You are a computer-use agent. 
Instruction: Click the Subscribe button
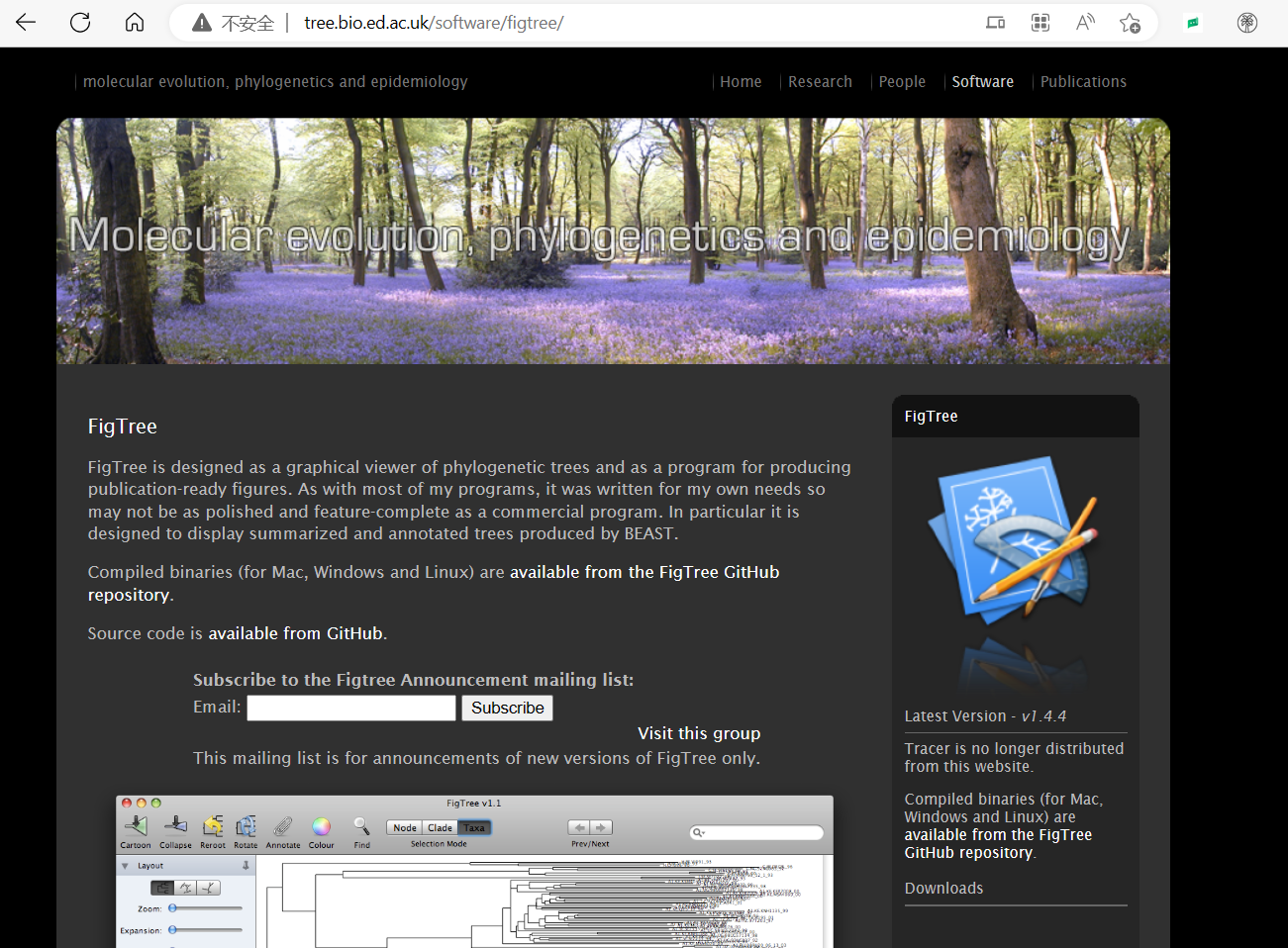tap(507, 708)
